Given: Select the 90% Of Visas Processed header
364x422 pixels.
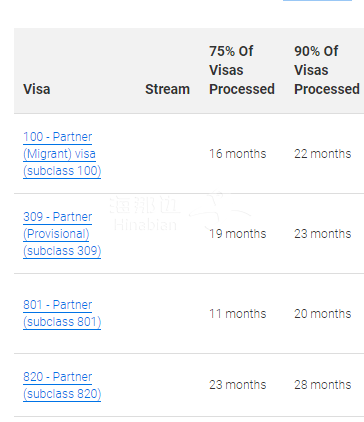Looking at the screenshot, I should click(327, 70).
